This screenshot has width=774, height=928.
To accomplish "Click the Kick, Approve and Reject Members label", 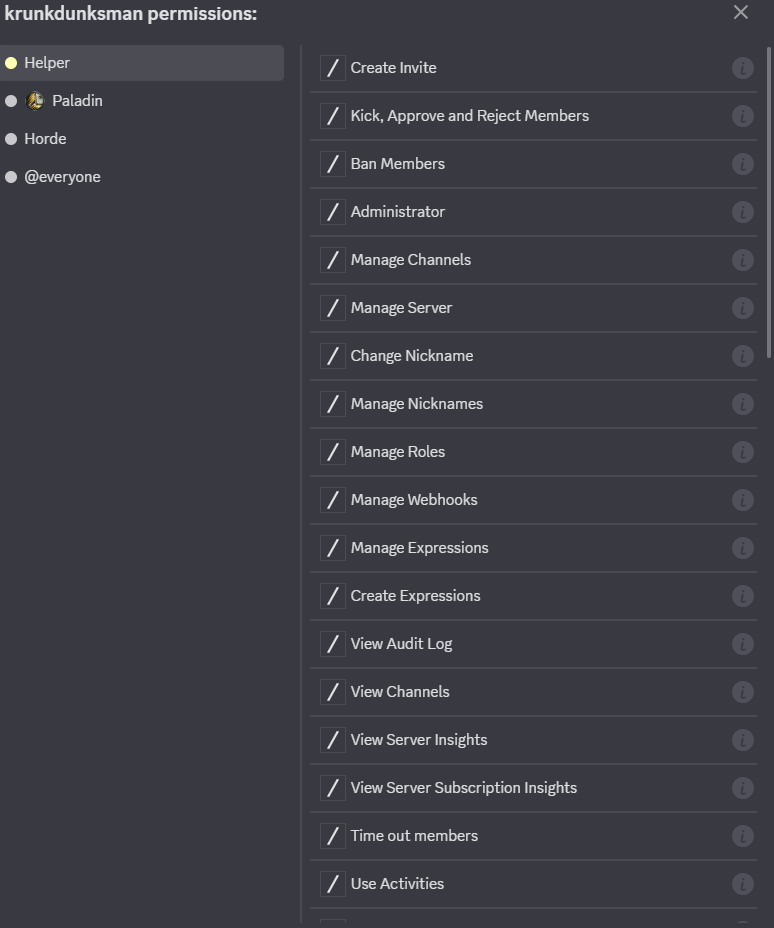I will click(469, 116).
